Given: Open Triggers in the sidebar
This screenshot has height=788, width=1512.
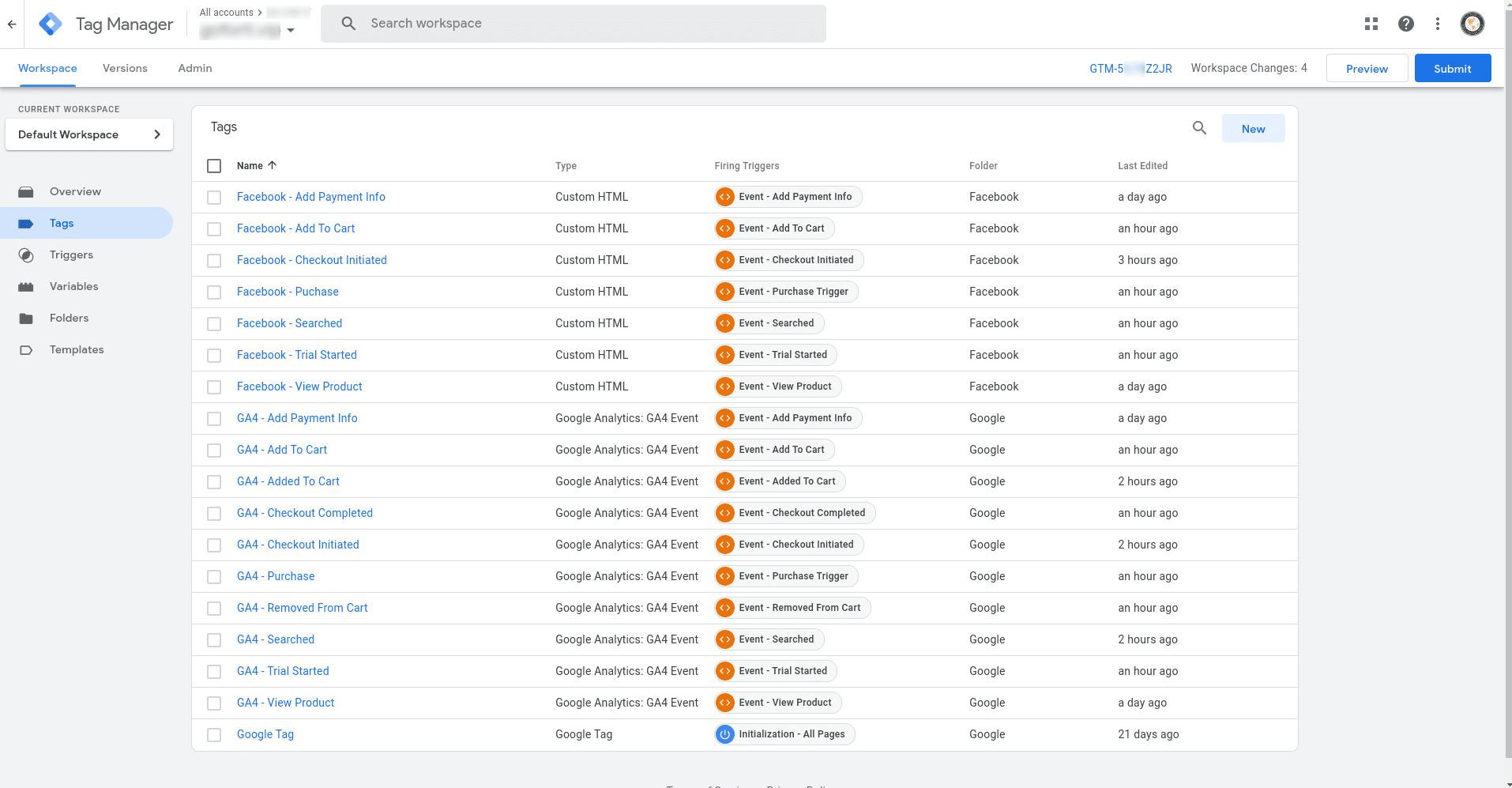Looking at the screenshot, I should pyautogui.click(x=71, y=254).
